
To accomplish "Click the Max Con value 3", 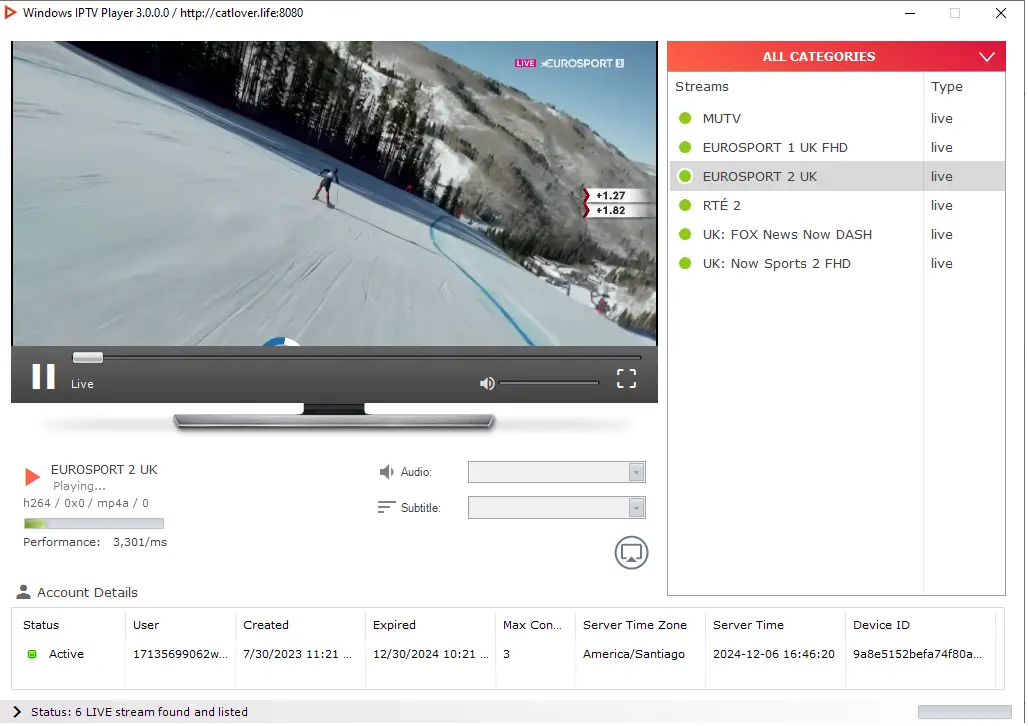I will [507, 654].
